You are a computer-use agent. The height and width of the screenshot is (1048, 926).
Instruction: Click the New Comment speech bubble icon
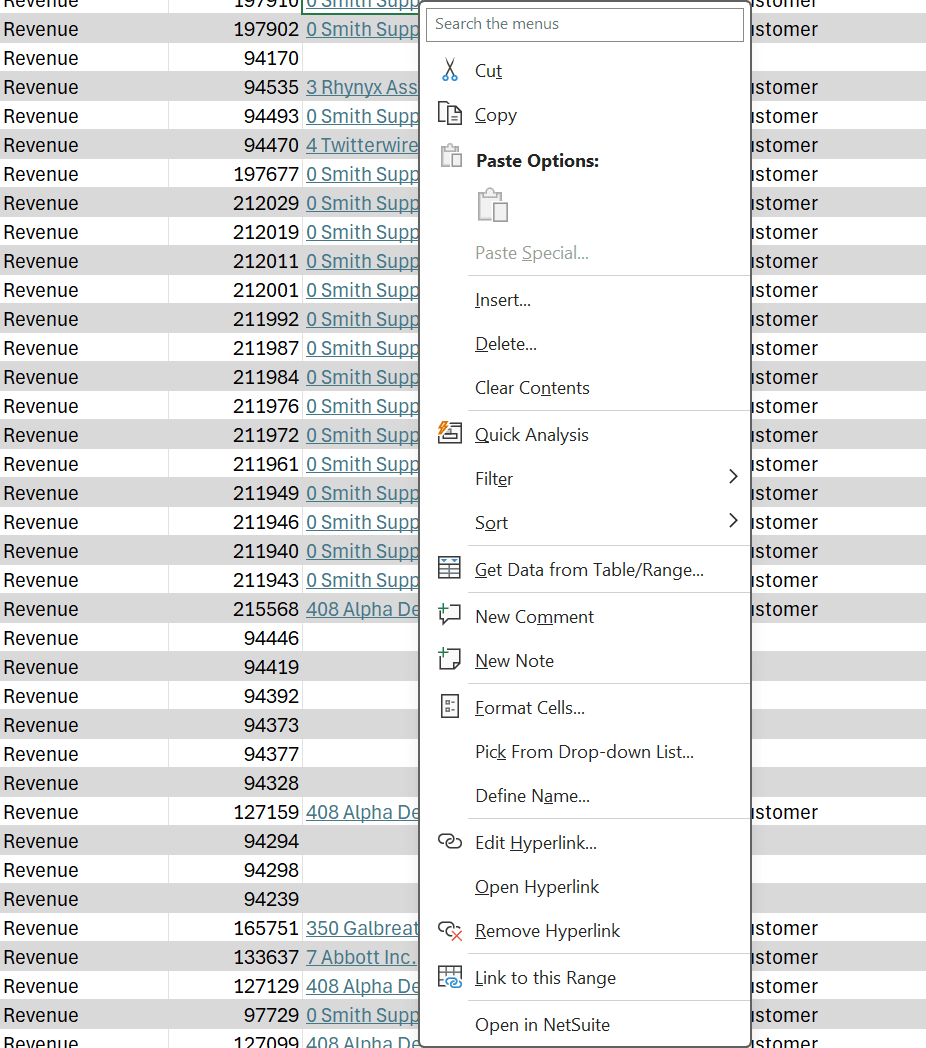point(449,614)
